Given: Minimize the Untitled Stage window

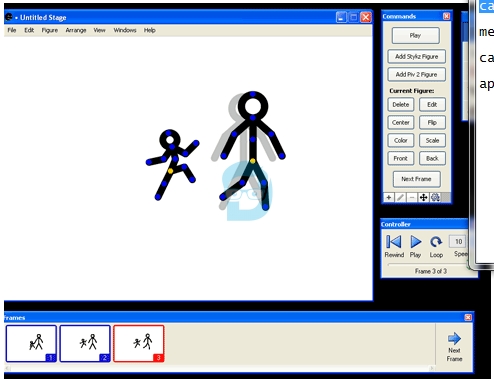Looking at the screenshot, I should click(341, 17).
